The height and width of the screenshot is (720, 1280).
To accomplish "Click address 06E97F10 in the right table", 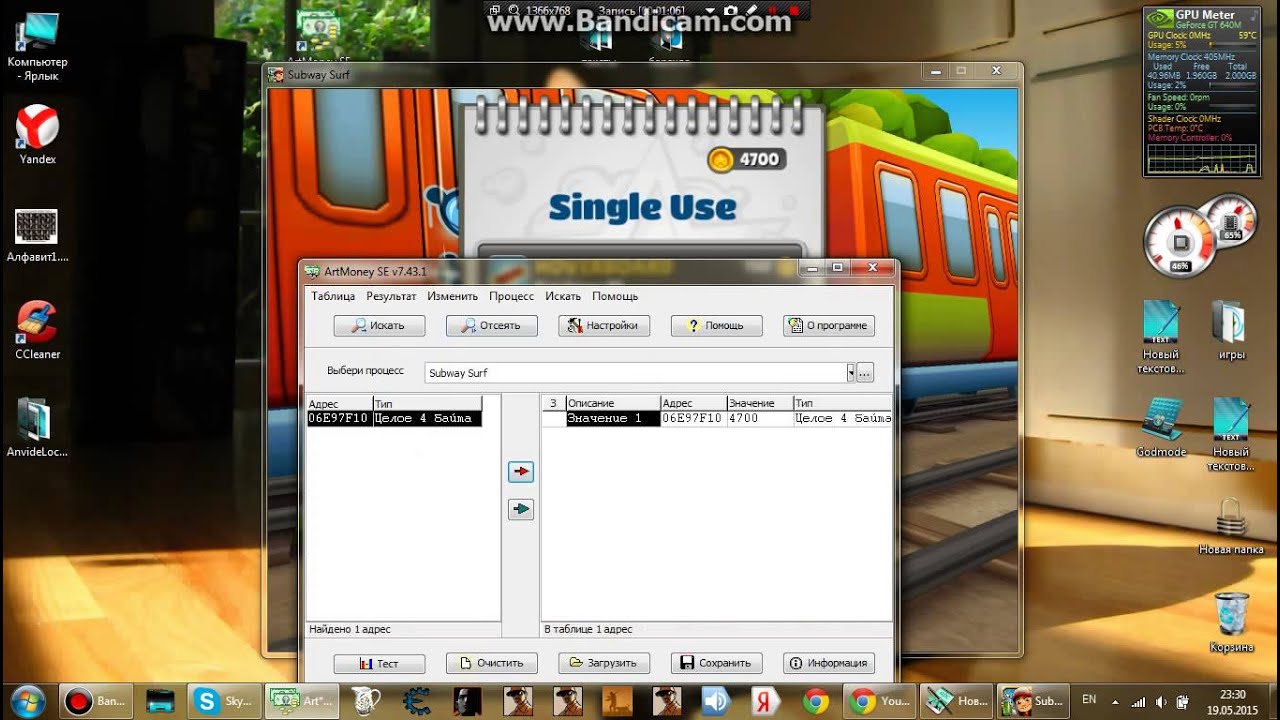I will (x=692, y=418).
